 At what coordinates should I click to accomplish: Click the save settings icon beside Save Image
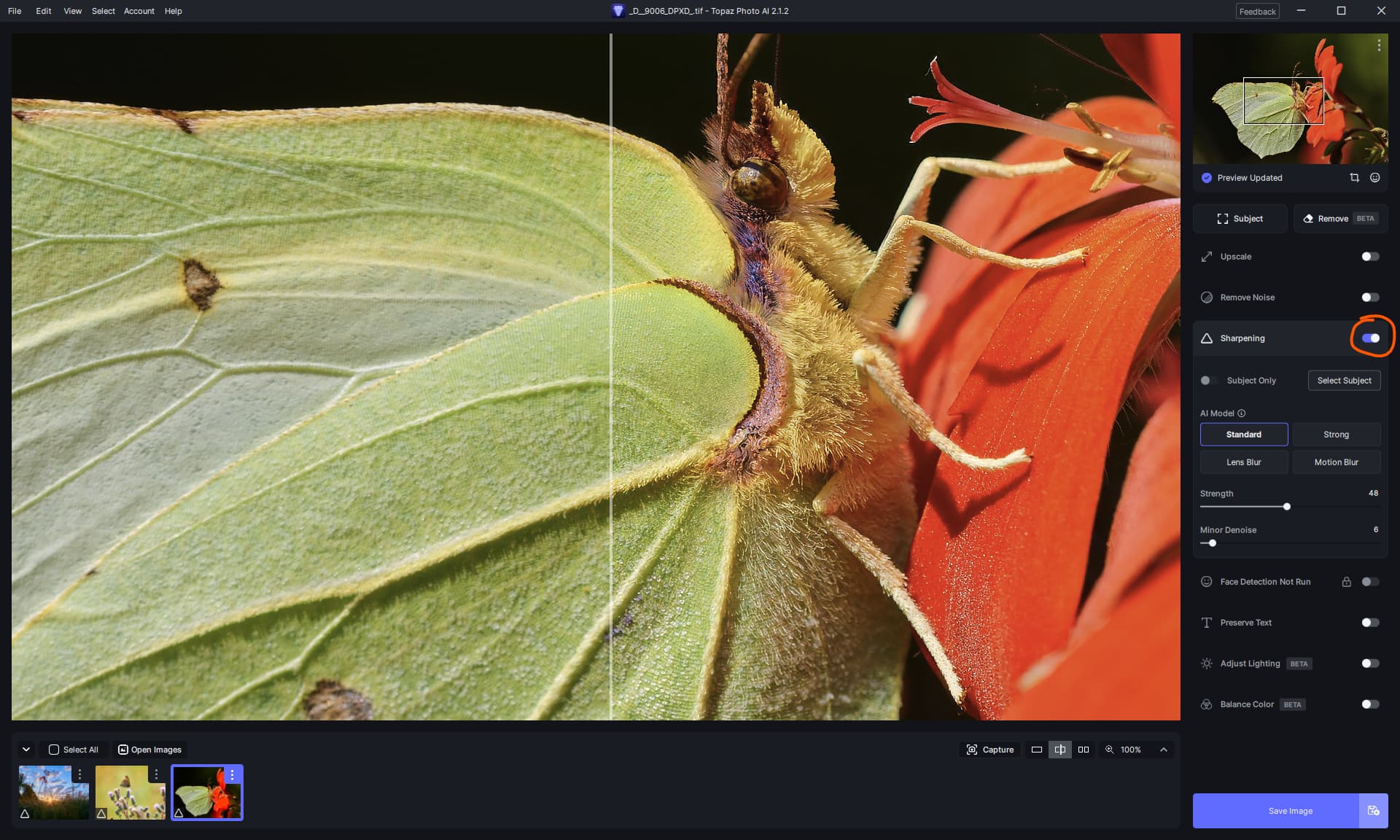pos(1373,811)
